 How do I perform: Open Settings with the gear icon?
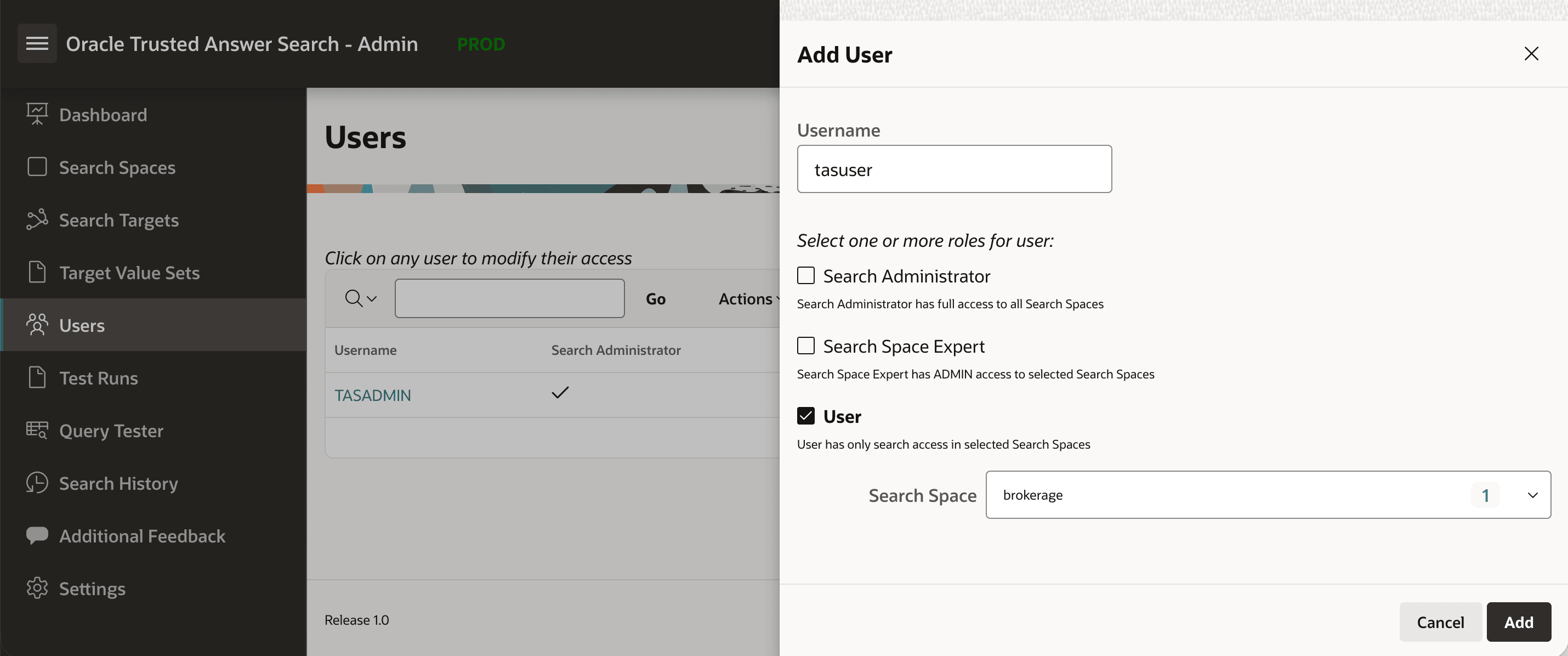pyautogui.click(x=37, y=588)
